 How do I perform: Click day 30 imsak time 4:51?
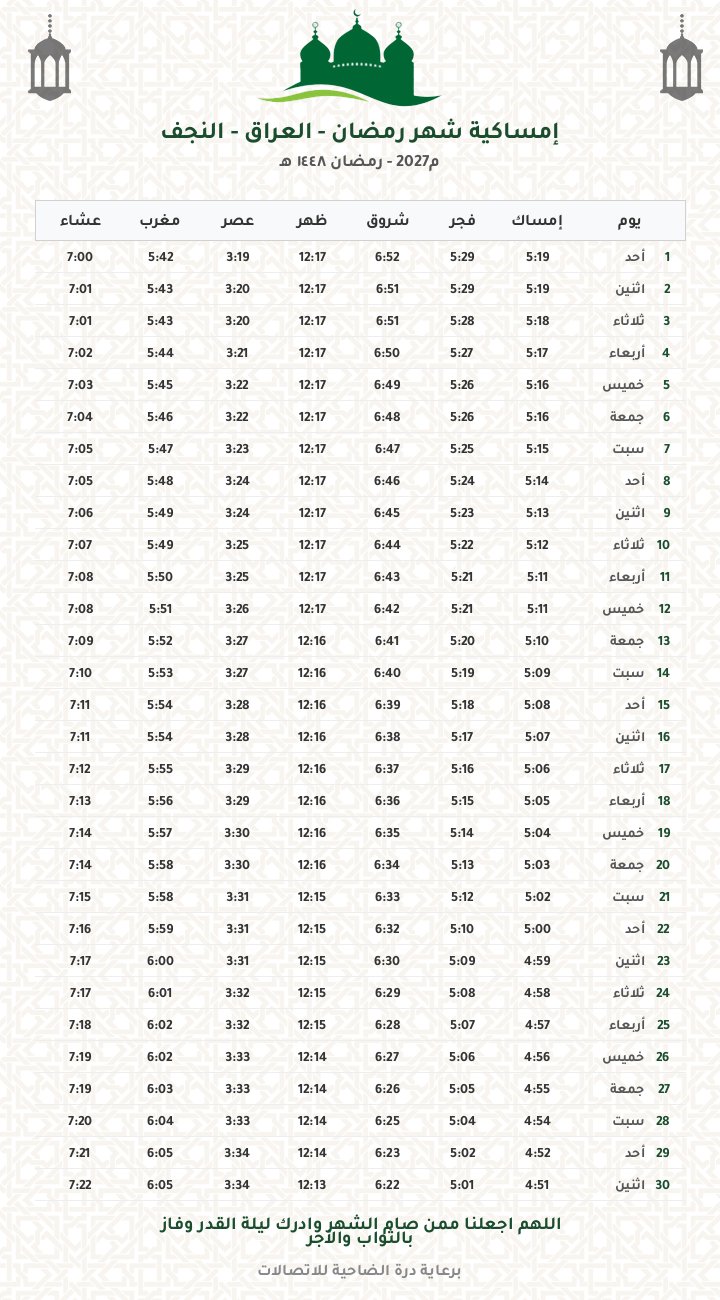click(537, 1185)
